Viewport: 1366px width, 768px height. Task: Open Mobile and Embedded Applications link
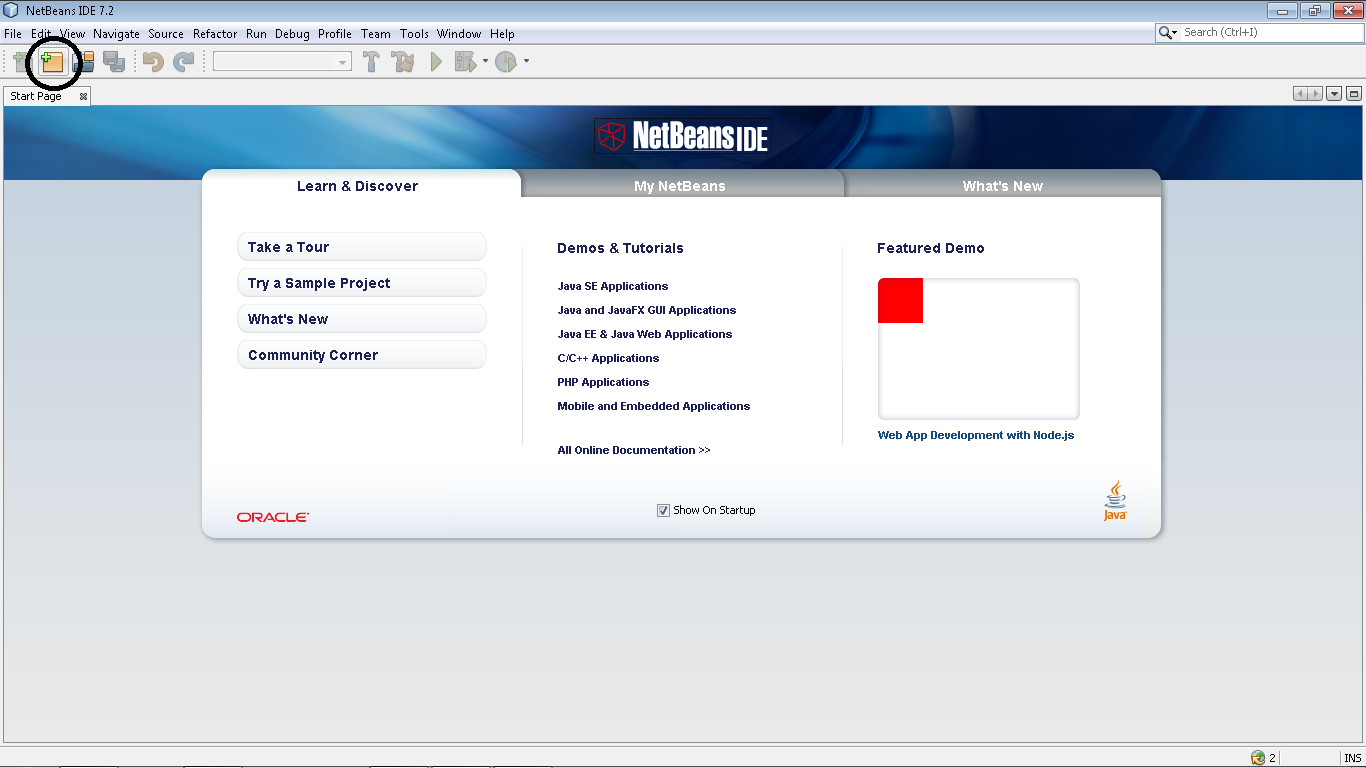click(654, 406)
